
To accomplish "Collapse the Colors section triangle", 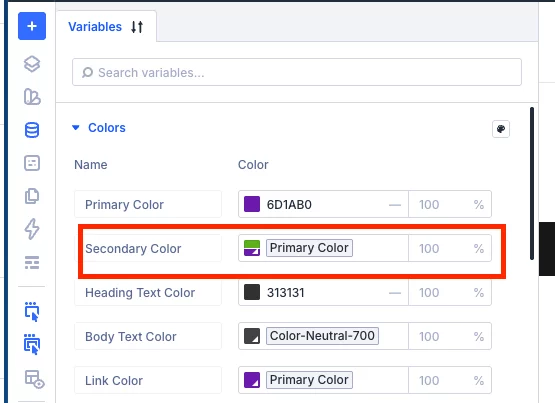I will tap(76, 127).
